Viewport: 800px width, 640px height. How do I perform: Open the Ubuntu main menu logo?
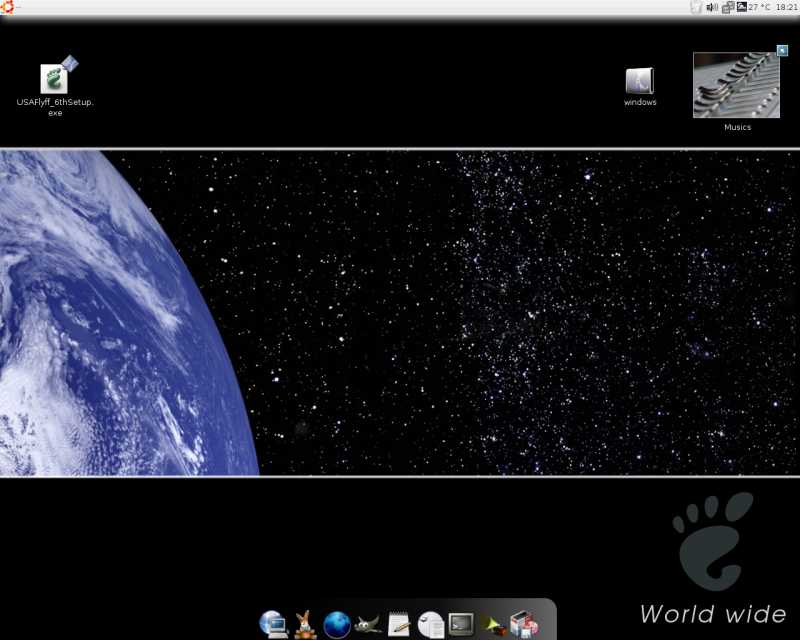tap(7, 7)
